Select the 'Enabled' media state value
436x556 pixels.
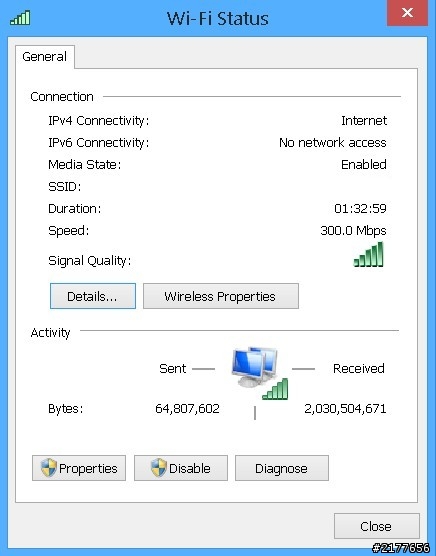coord(364,165)
